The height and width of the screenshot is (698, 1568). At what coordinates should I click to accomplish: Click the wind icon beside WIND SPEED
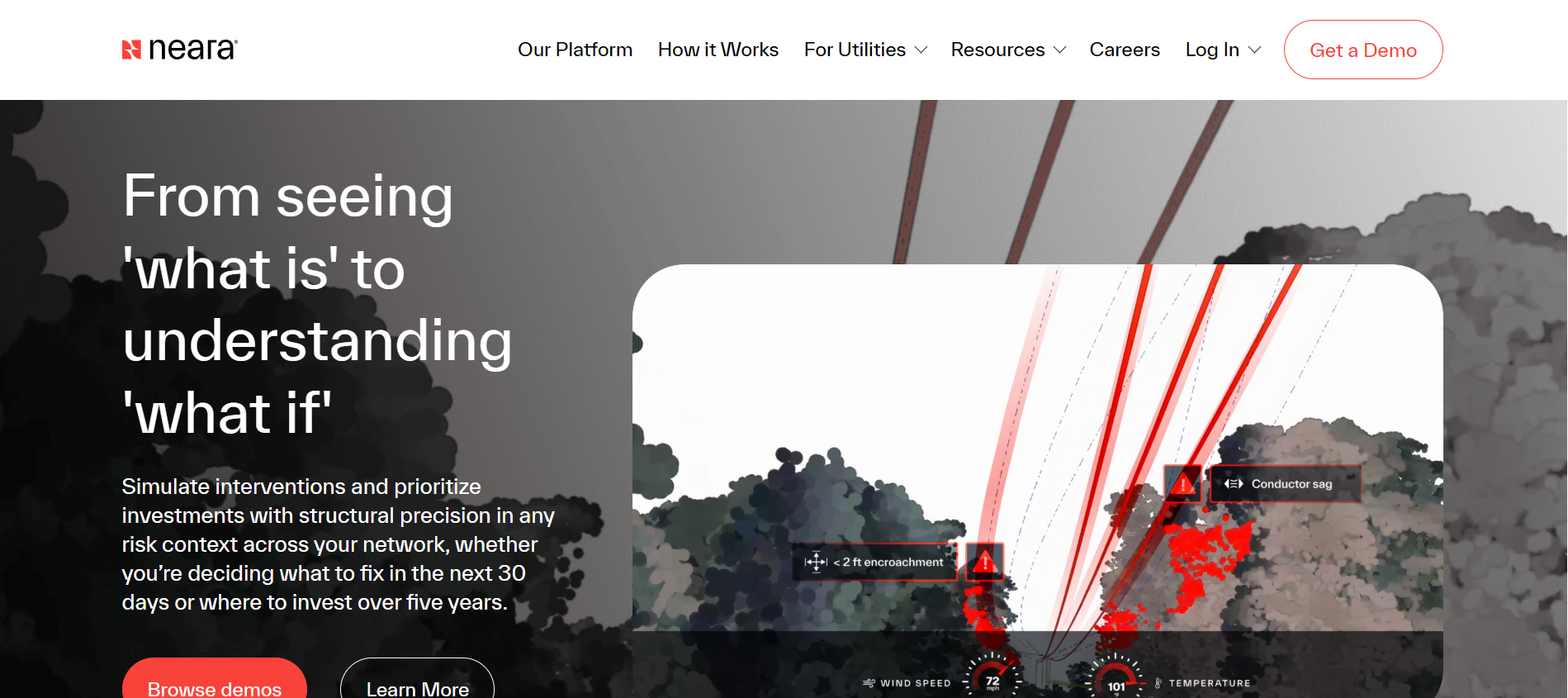tap(869, 683)
